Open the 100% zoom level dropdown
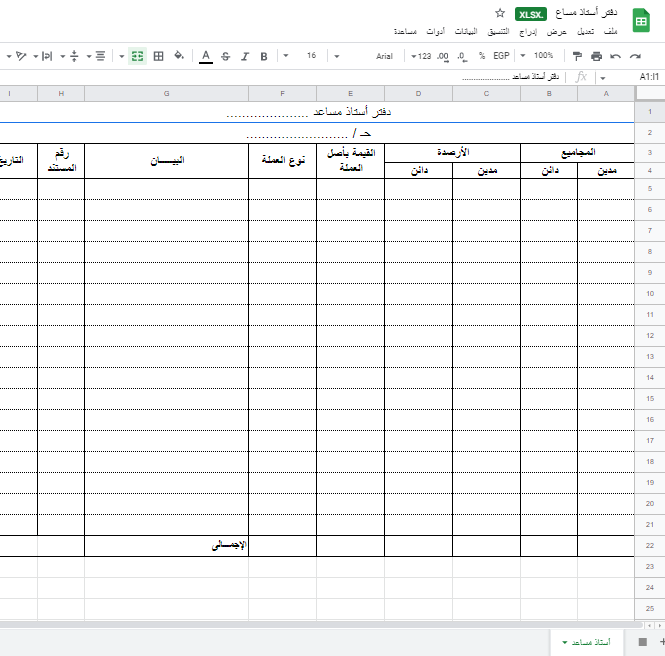This screenshot has width=665, height=656. click(x=545, y=56)
